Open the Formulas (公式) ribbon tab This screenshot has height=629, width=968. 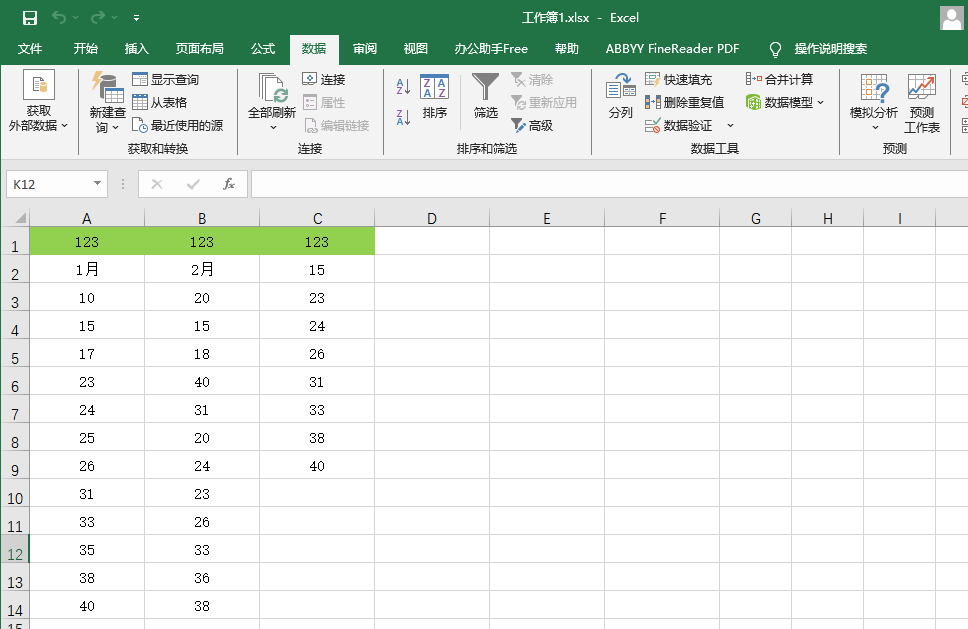263,49
